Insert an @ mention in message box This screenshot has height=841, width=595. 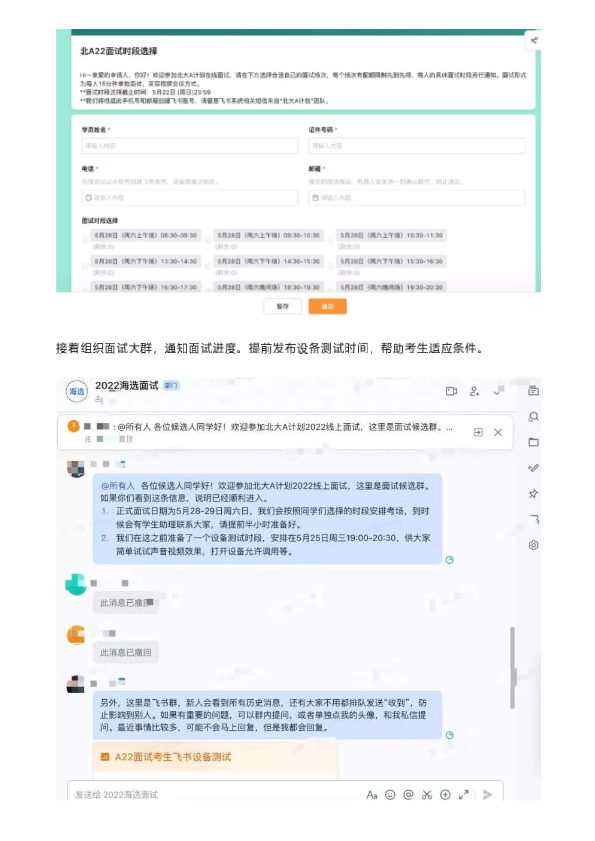coord(408,794)
